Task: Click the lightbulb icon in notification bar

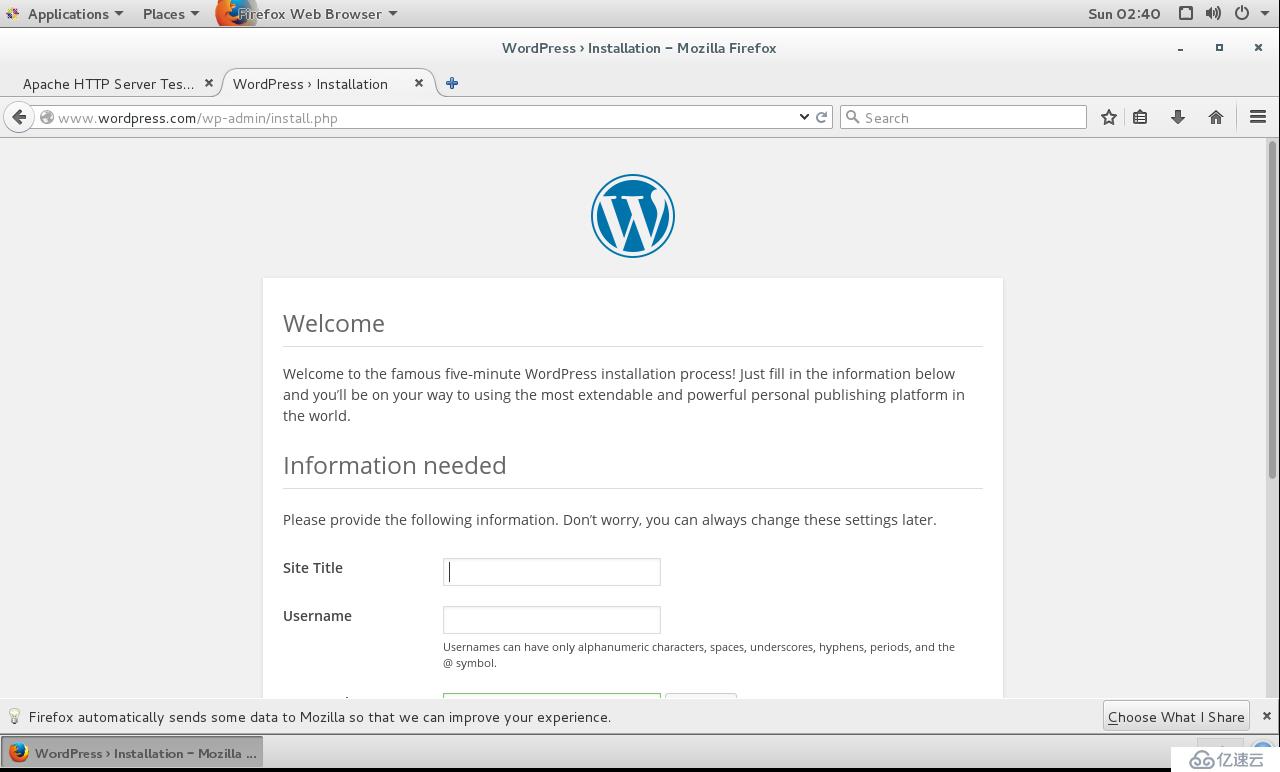Action: (14, 716)
